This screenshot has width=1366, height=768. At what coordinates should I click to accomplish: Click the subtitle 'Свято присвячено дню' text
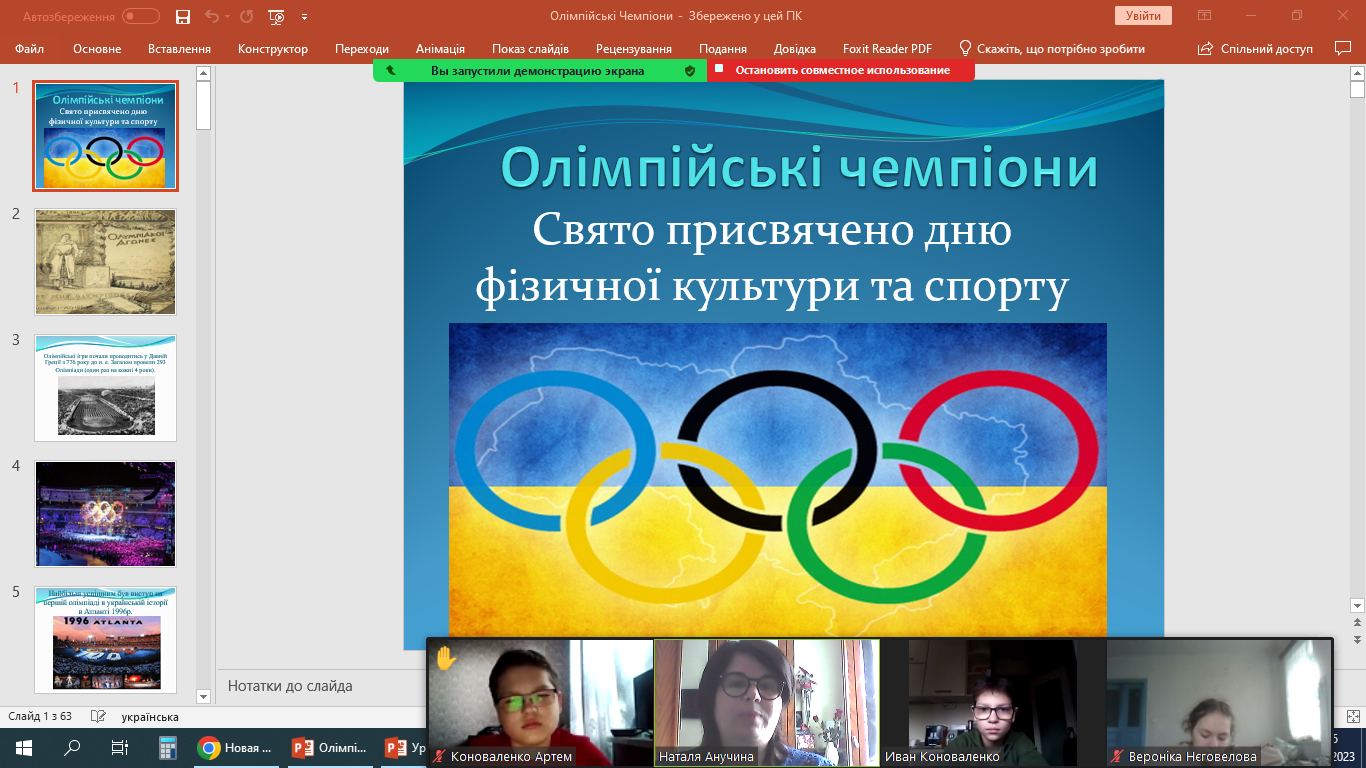(772, 230)
